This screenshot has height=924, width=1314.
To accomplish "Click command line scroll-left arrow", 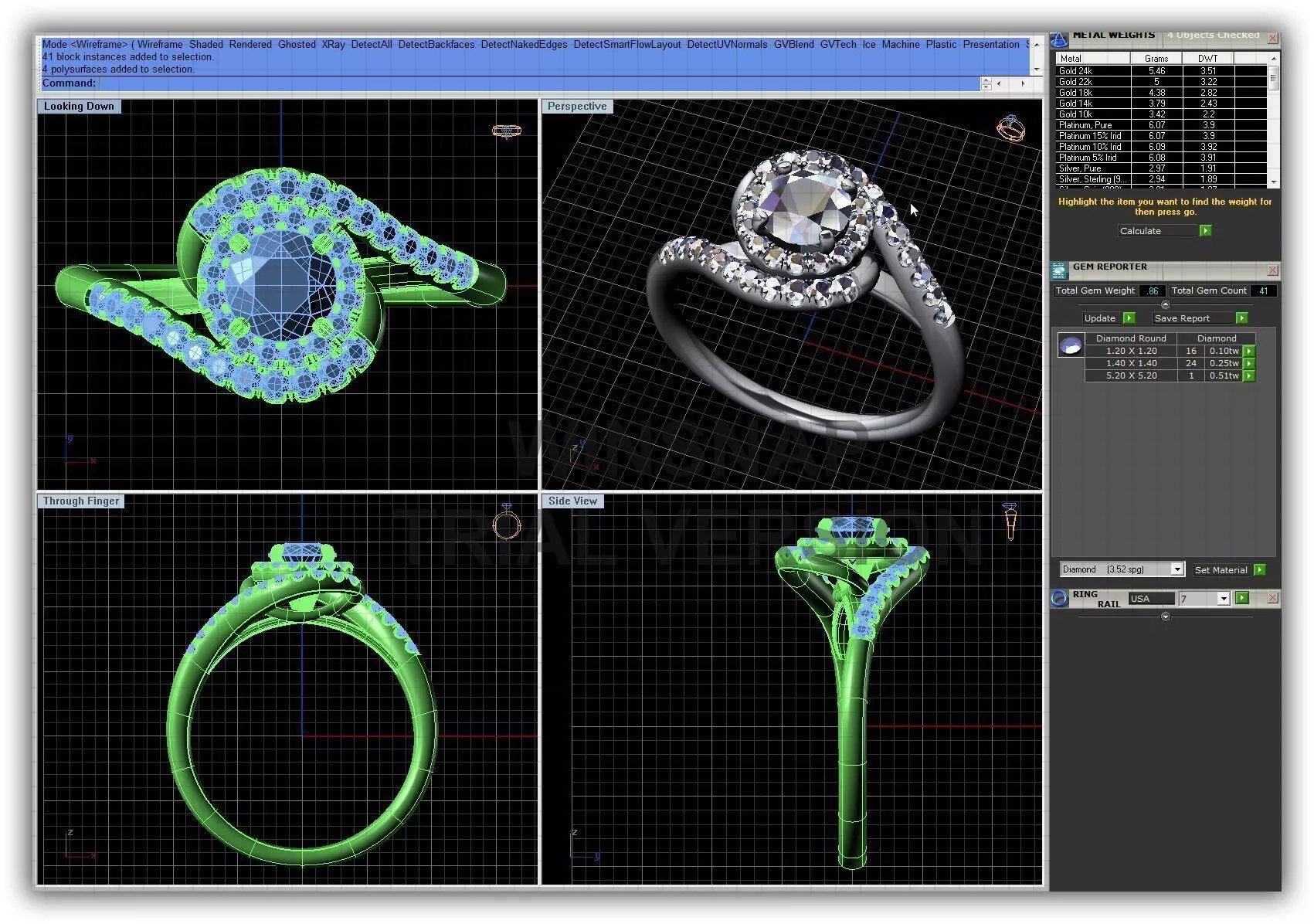I will pos(1000,83).
